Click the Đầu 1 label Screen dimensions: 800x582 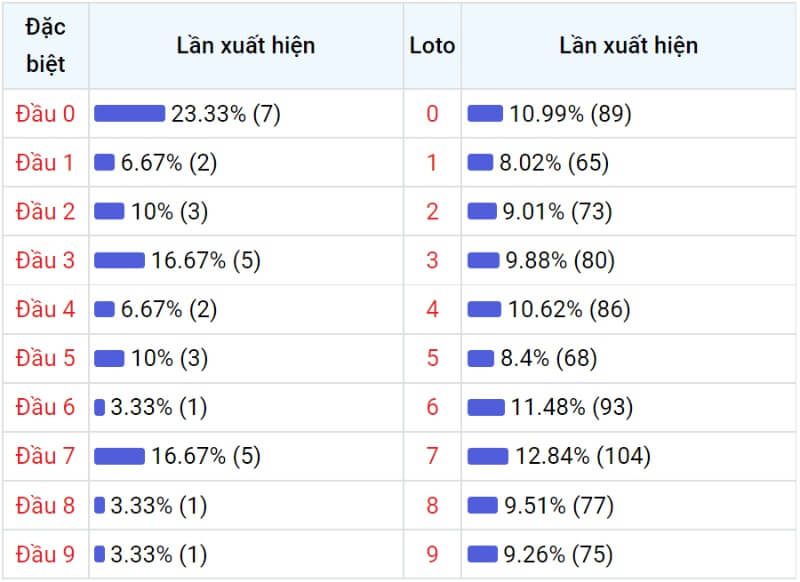(x=44, y=162)
